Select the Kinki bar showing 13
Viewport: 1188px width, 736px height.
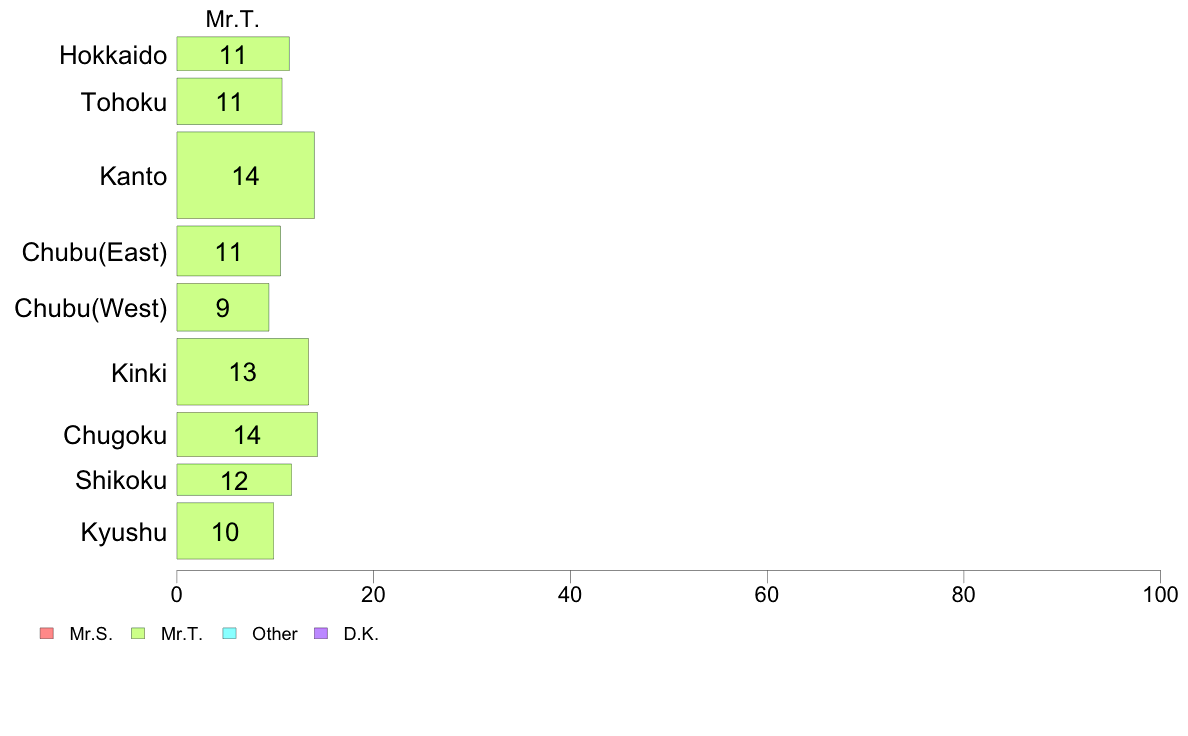[242, 371]
